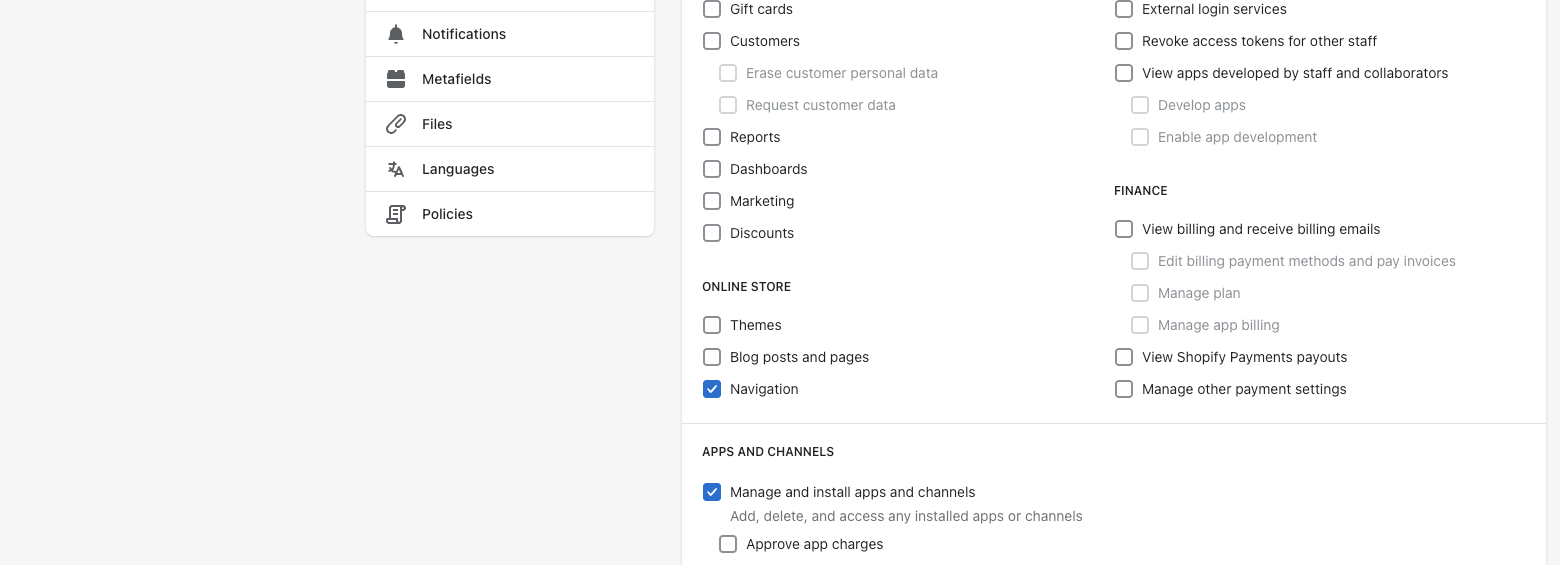Check View billing and receive billing emails
The width and height of the screenshot is (1560, 565).
1124,229
